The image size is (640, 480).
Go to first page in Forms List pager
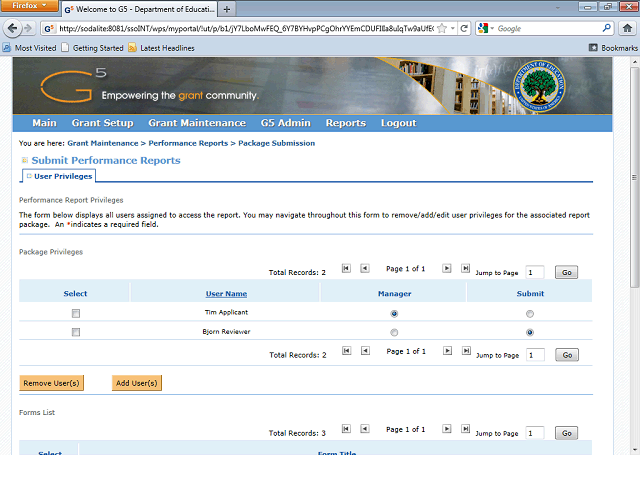tap(346, 429)
